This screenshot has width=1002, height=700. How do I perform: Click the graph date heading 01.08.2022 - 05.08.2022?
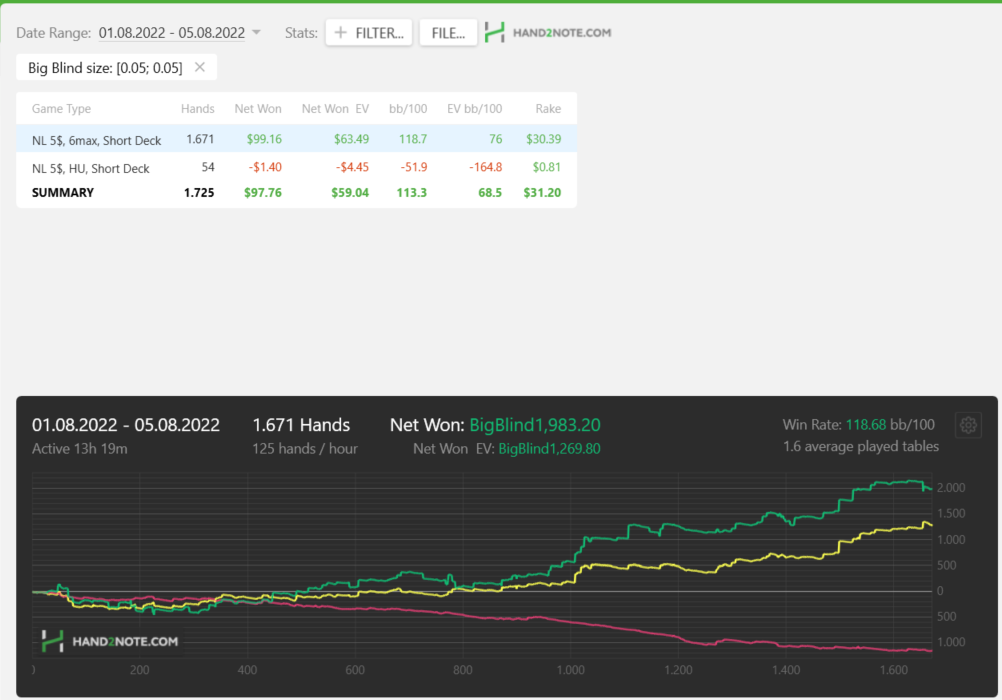(x=126, y=425)
